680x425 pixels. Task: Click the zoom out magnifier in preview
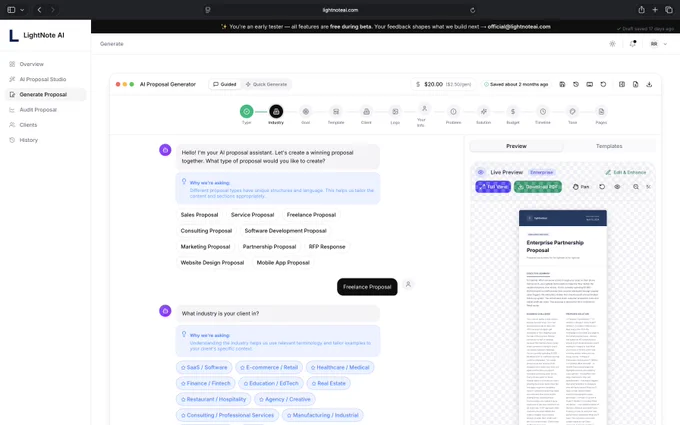tap(636, 186)
